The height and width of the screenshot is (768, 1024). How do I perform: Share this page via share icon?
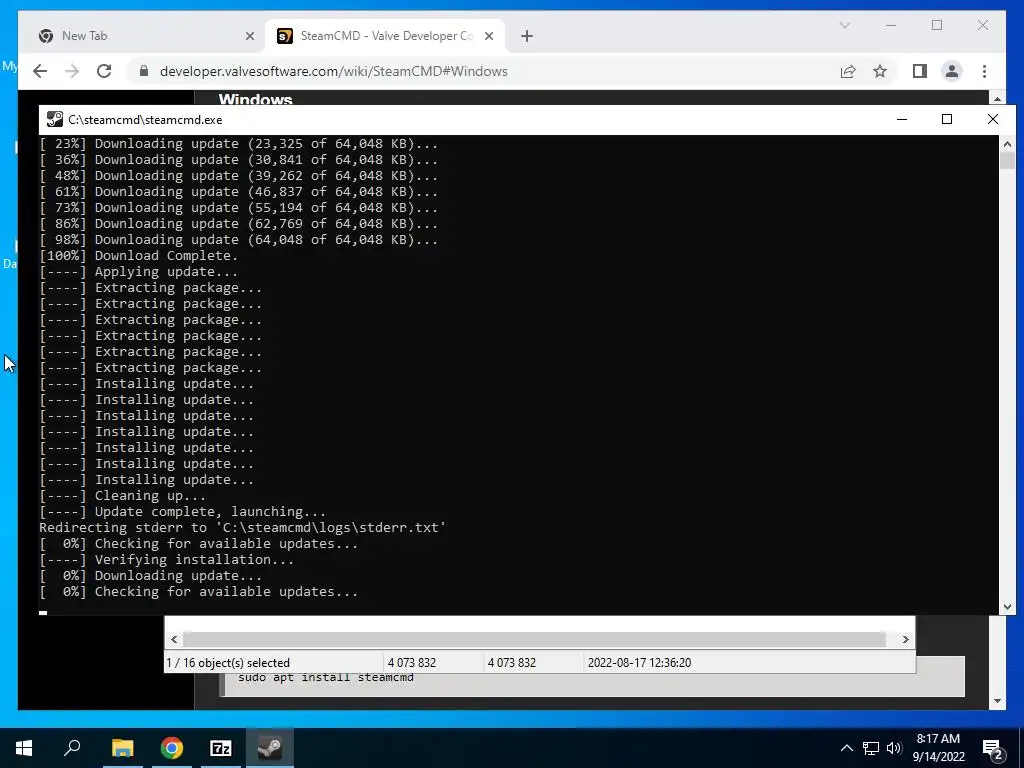(x=848, y=71)
